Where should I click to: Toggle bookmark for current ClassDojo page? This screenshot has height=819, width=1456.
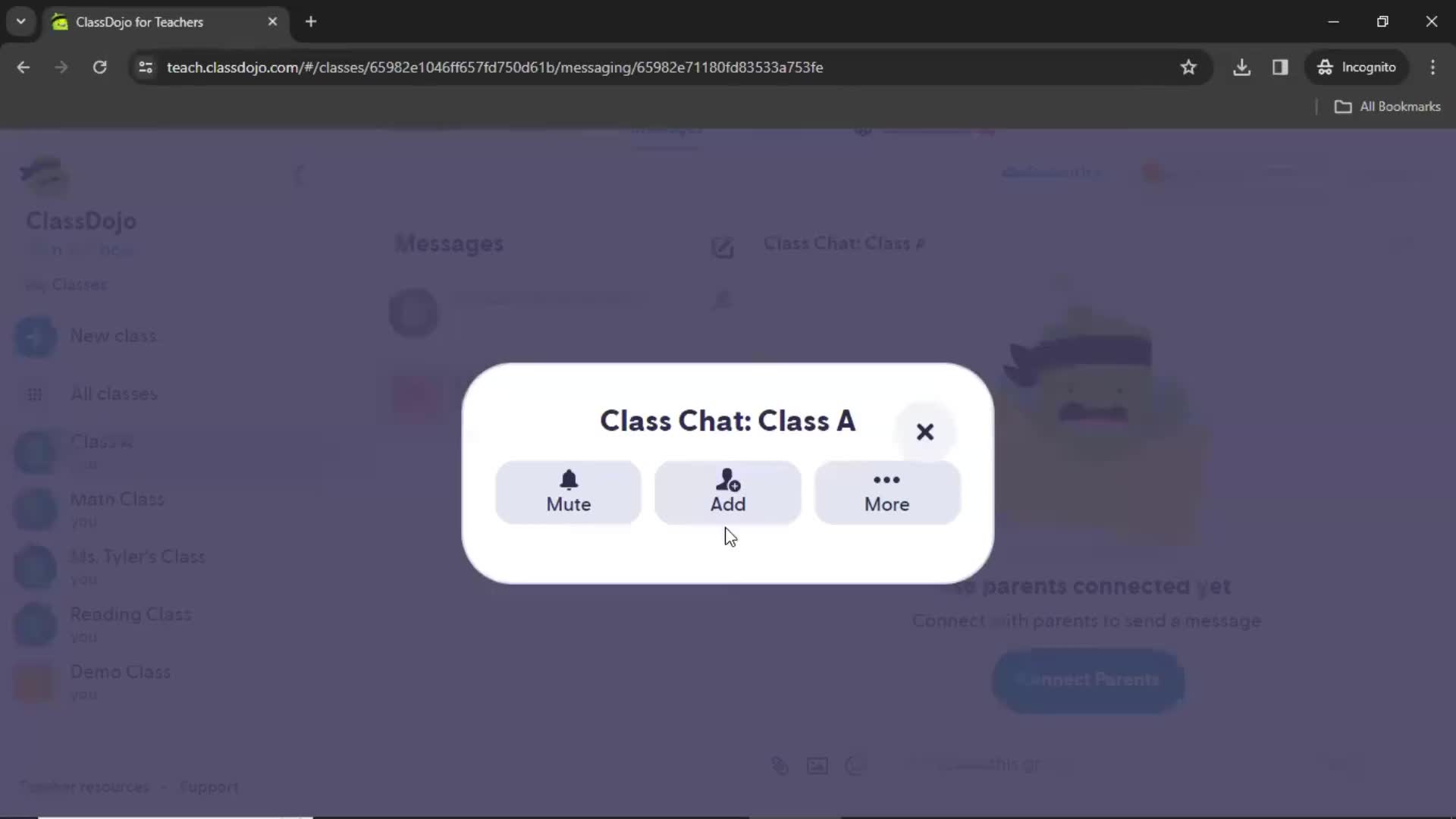pyautogui.click(x=1189, y=67)
